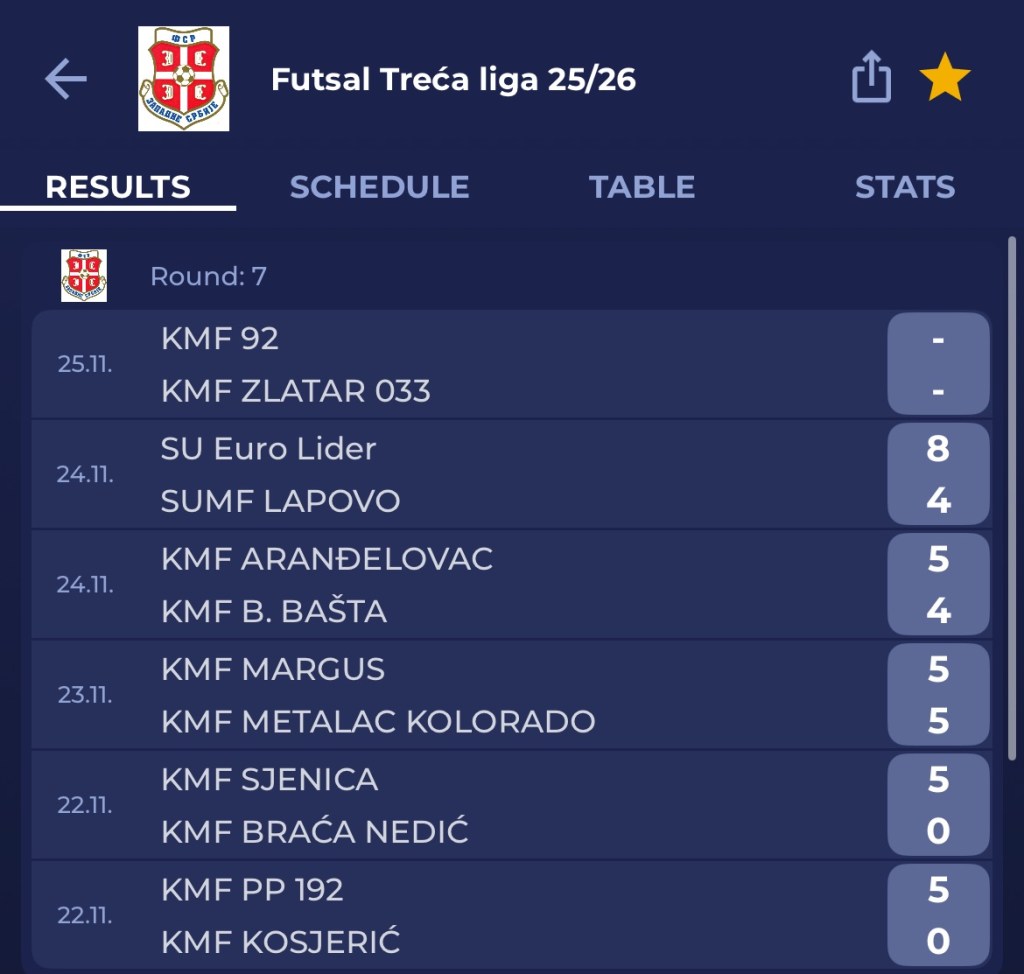Switch to the SCHEDULE tab

pos(379,187)
